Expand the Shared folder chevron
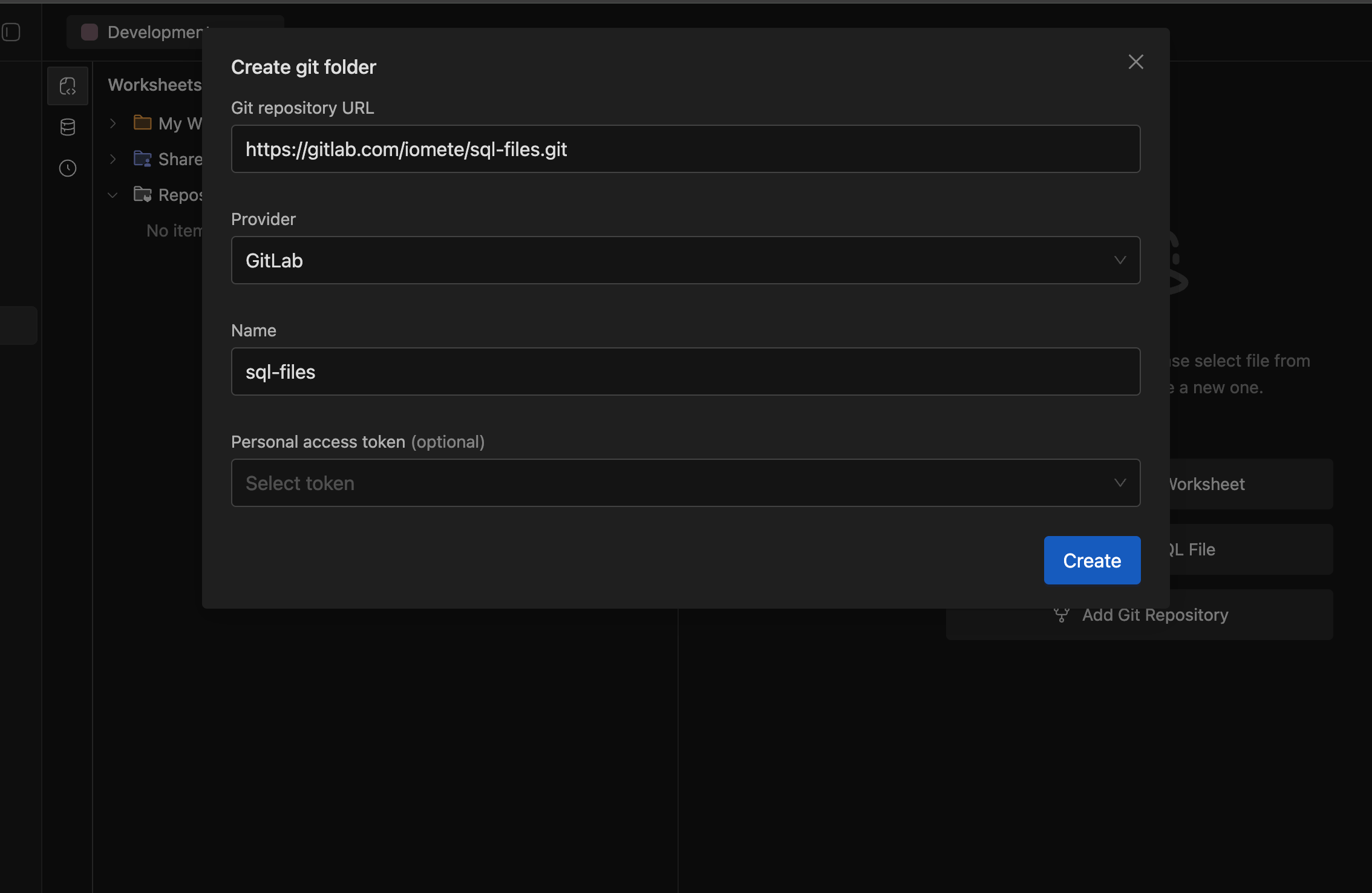The image size is (1372, 893). tap(113, 159)
